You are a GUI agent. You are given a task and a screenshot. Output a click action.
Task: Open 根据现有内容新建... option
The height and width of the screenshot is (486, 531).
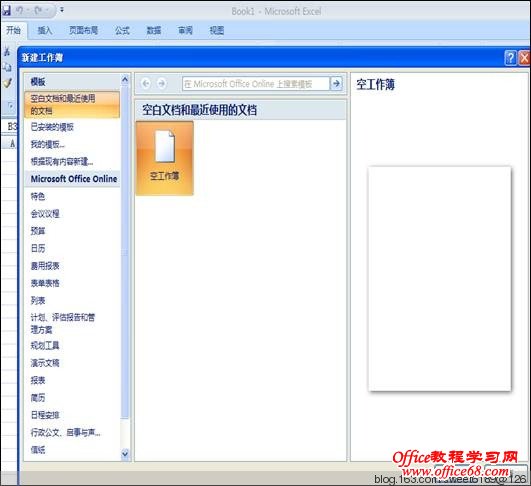pyautogui.click(x=62, y=162)
